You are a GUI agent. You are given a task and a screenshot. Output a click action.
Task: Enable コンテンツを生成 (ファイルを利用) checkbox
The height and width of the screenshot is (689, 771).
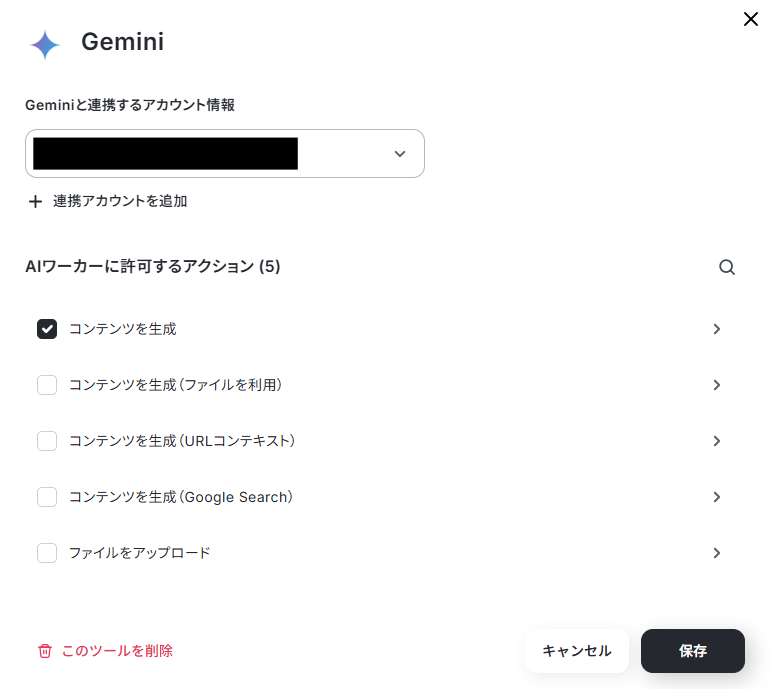click(x=47, y=385)
